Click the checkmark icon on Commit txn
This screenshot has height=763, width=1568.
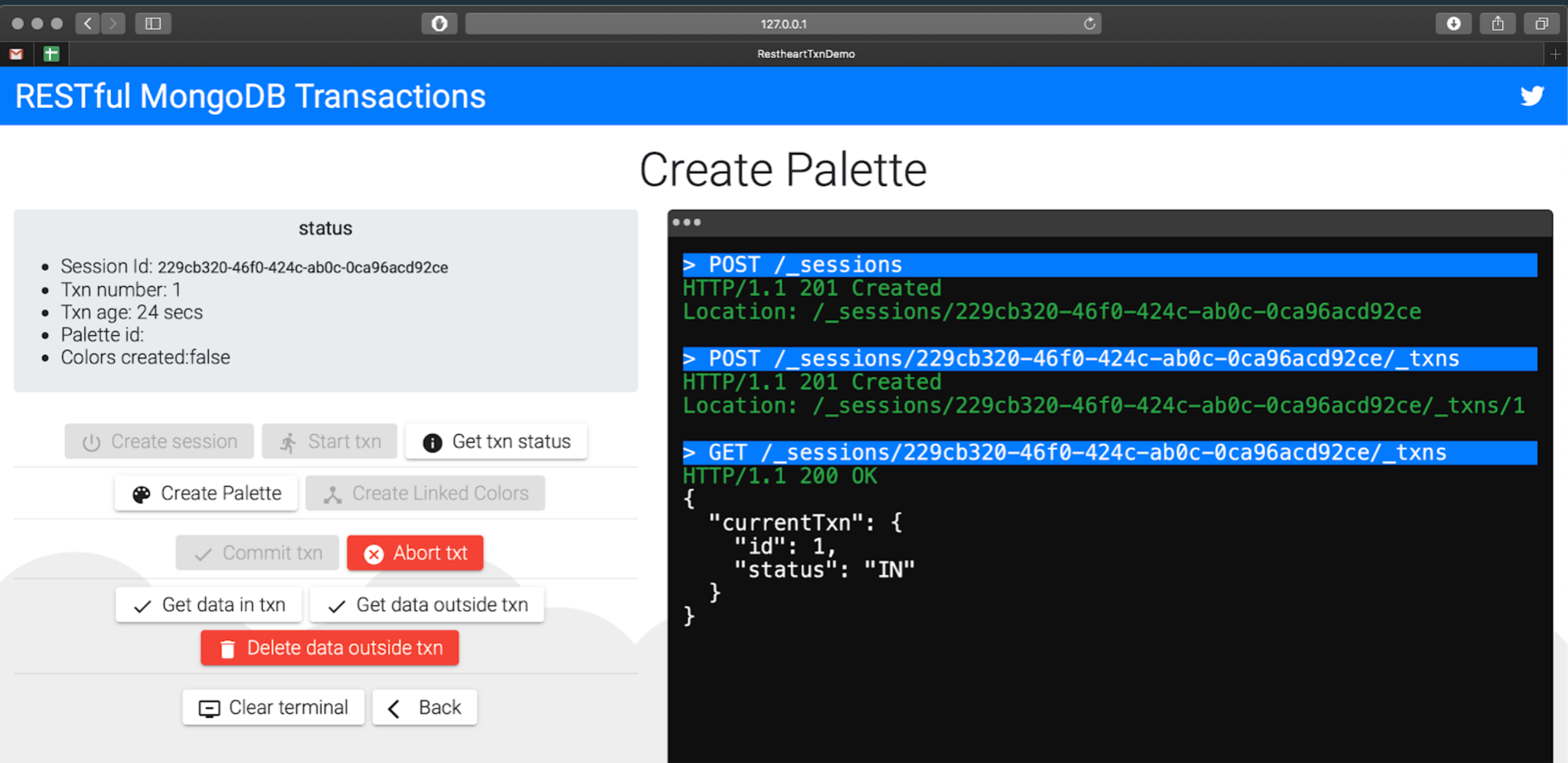pyautogui.click(x=204, y=553)
